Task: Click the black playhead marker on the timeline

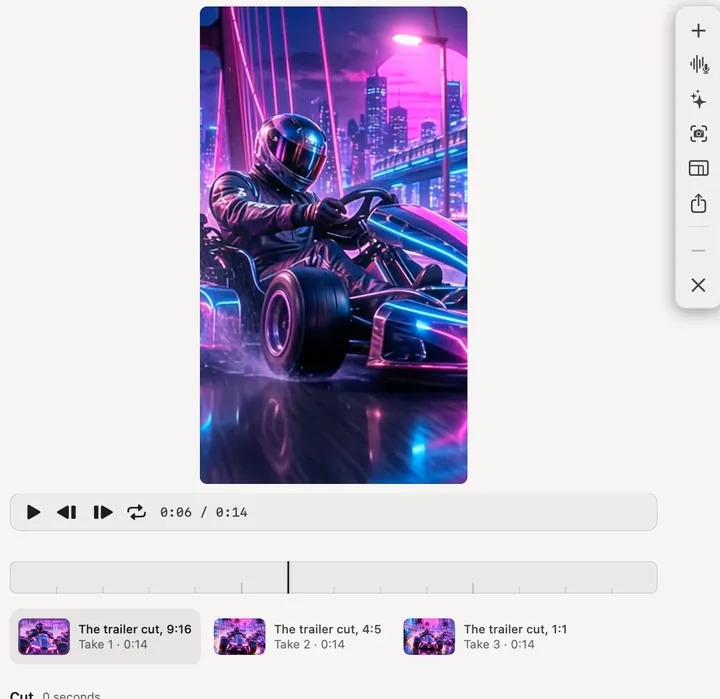Action: [x=288, y=577]
